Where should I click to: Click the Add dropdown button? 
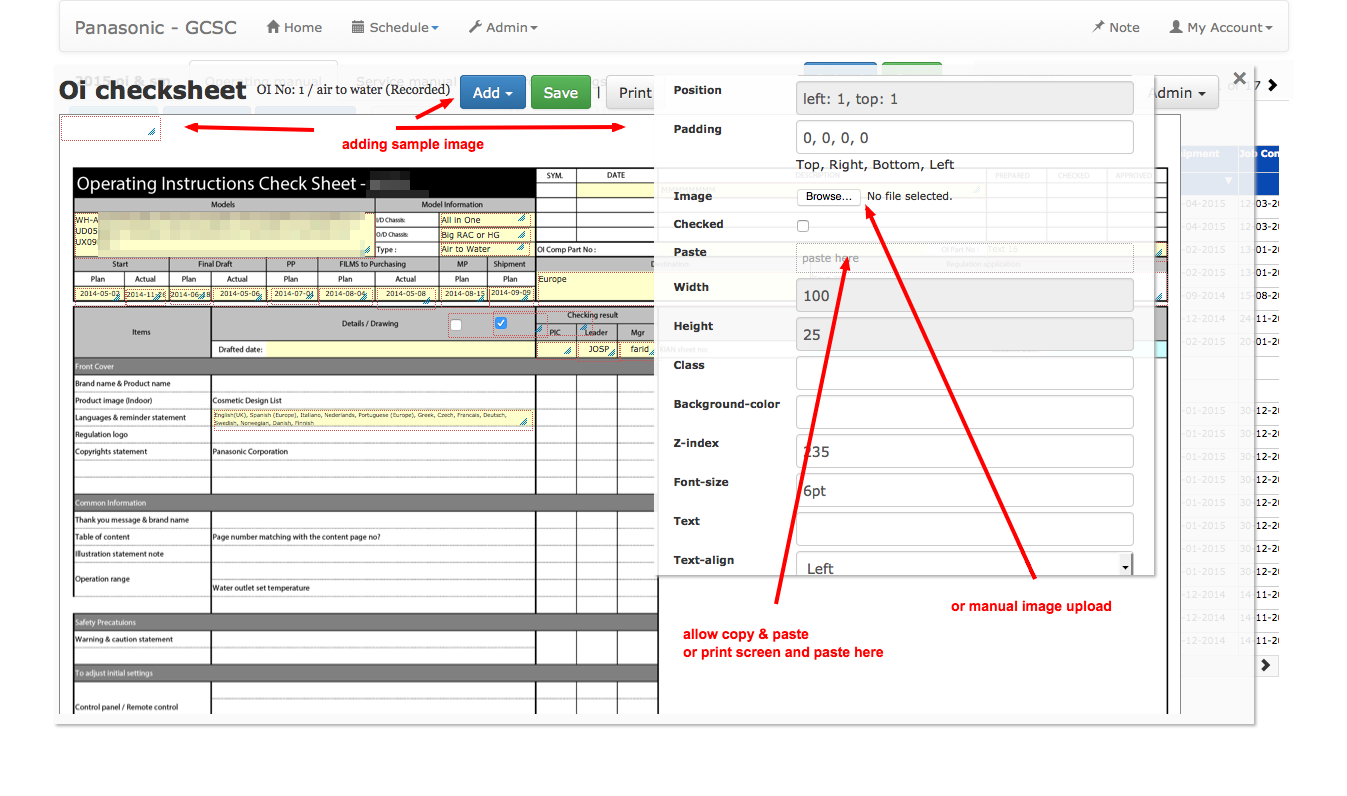[492, 93]
